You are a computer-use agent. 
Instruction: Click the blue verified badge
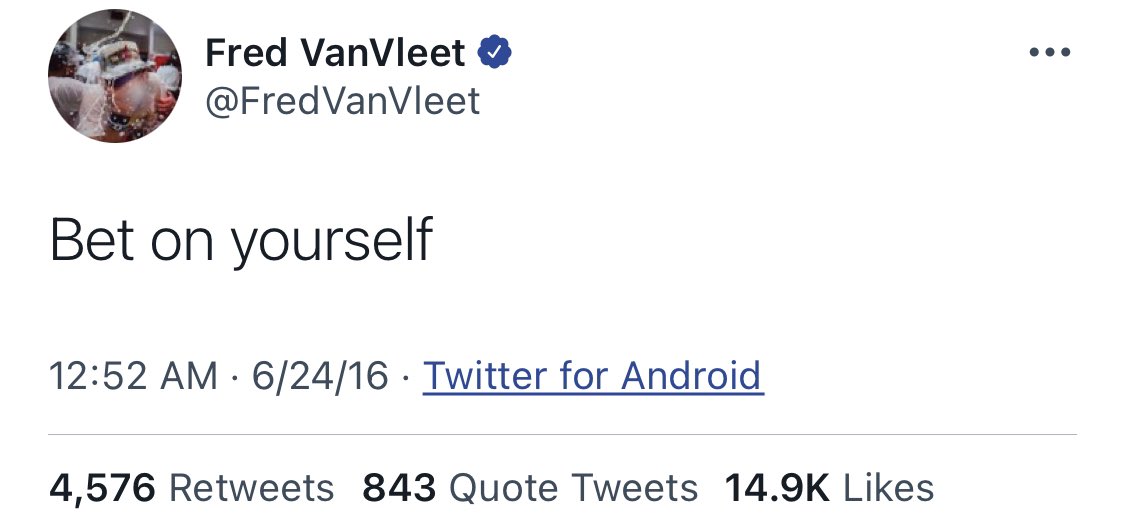click(495, 52)
